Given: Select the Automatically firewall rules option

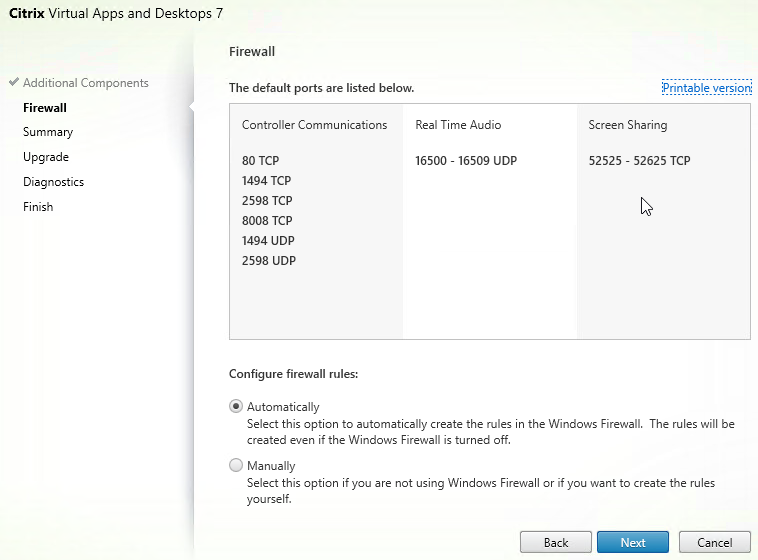Looking at the screenshot, I should (x=236, y=406).
